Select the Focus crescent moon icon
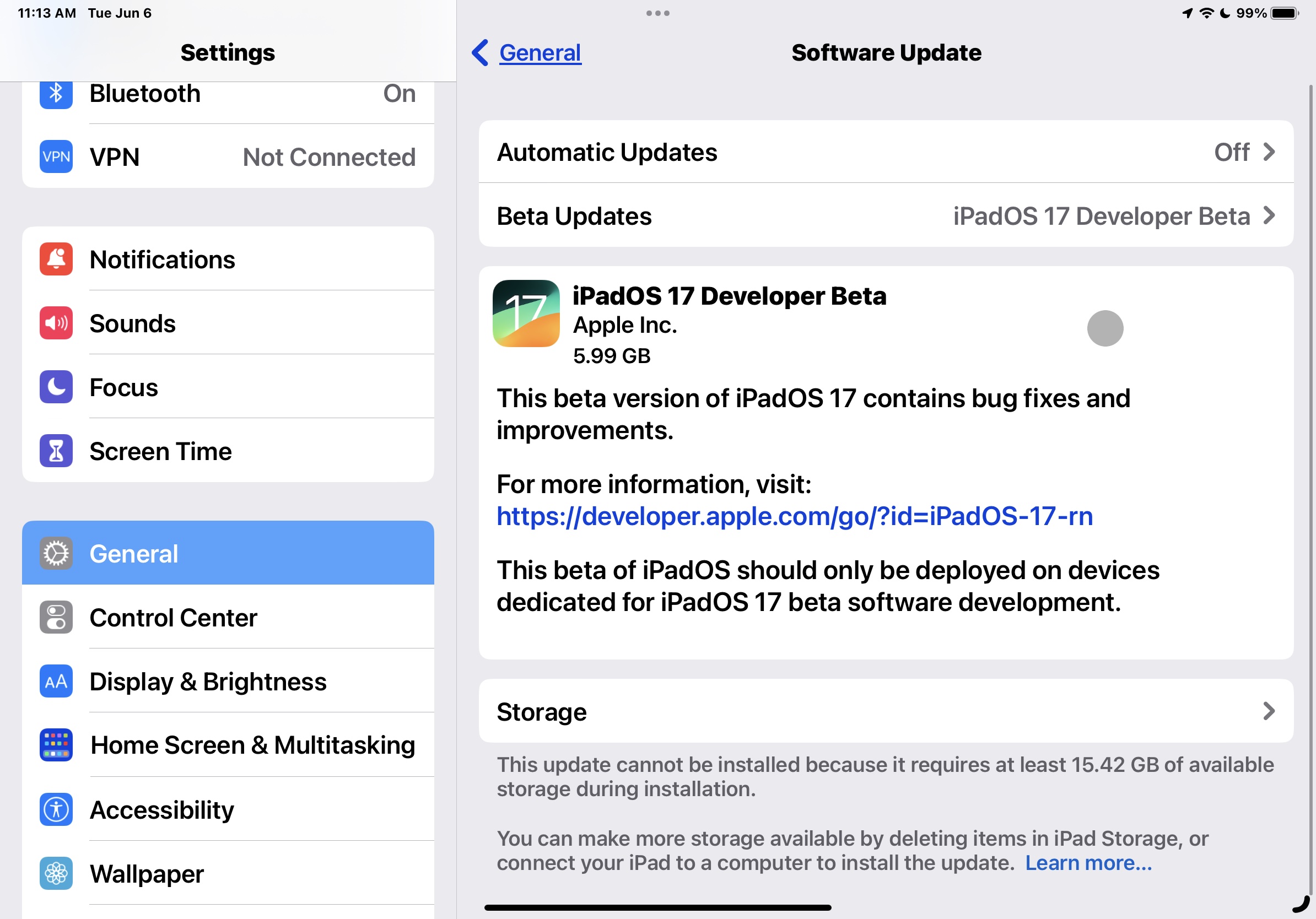This screenshot has width=1316, height=919. click(x=55, y=387)
